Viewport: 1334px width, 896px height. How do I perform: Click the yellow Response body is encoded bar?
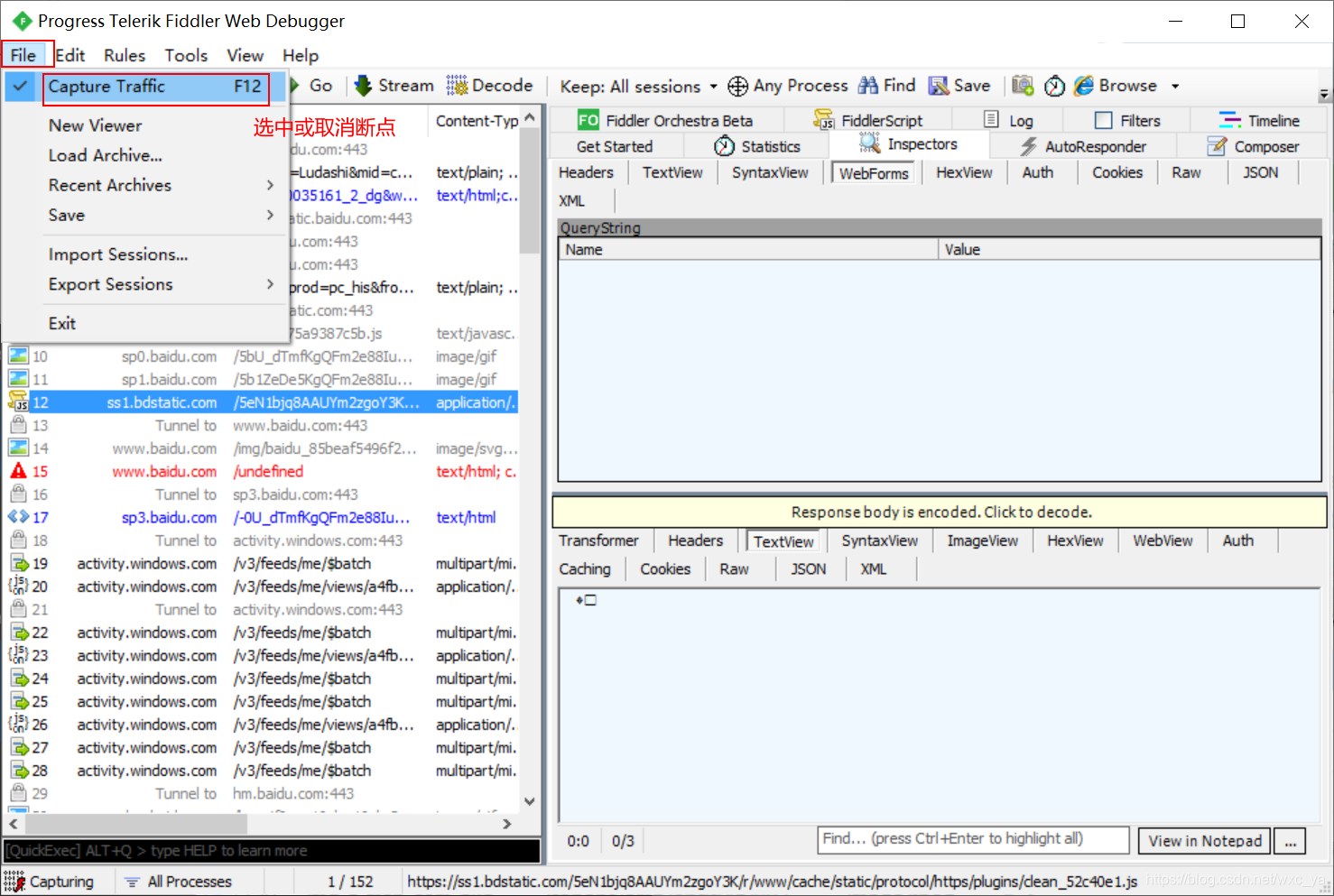pos(940,512)
